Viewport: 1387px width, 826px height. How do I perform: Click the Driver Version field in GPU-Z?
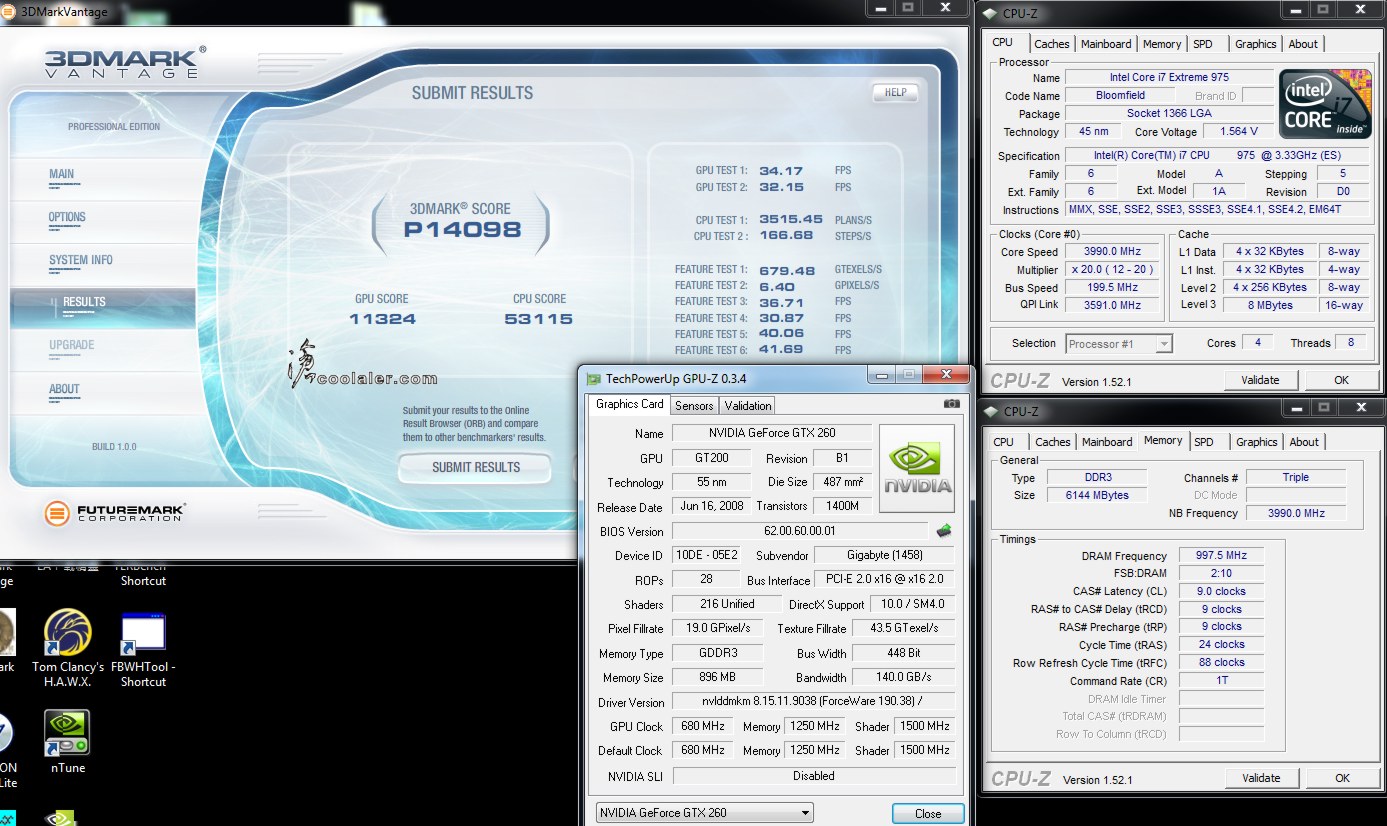coord(813,702)
